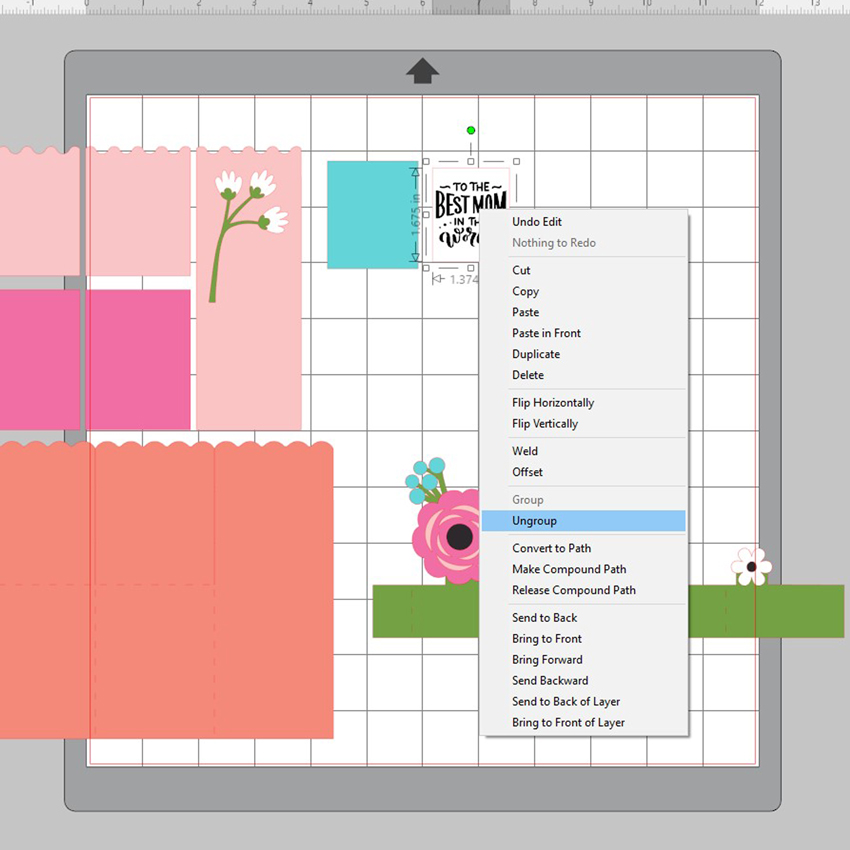Select the small white daisy flower

(x=751, y=566)
